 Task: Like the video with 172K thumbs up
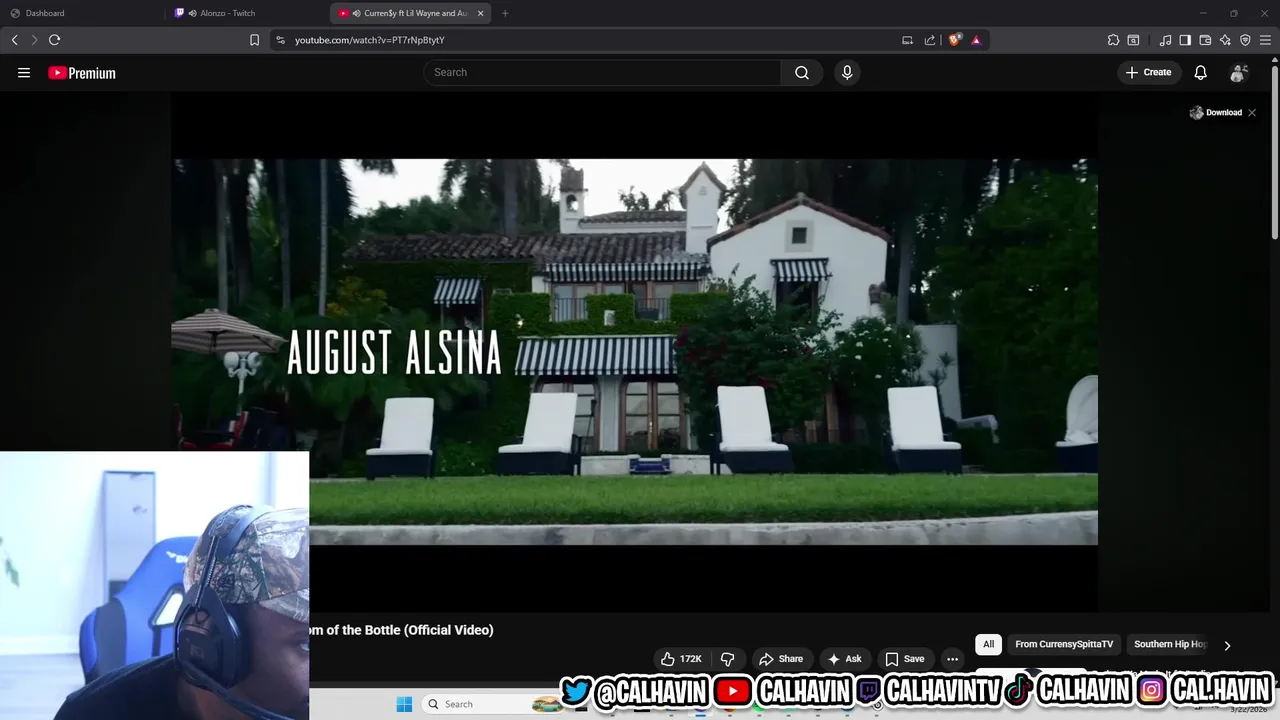[680, 659]
